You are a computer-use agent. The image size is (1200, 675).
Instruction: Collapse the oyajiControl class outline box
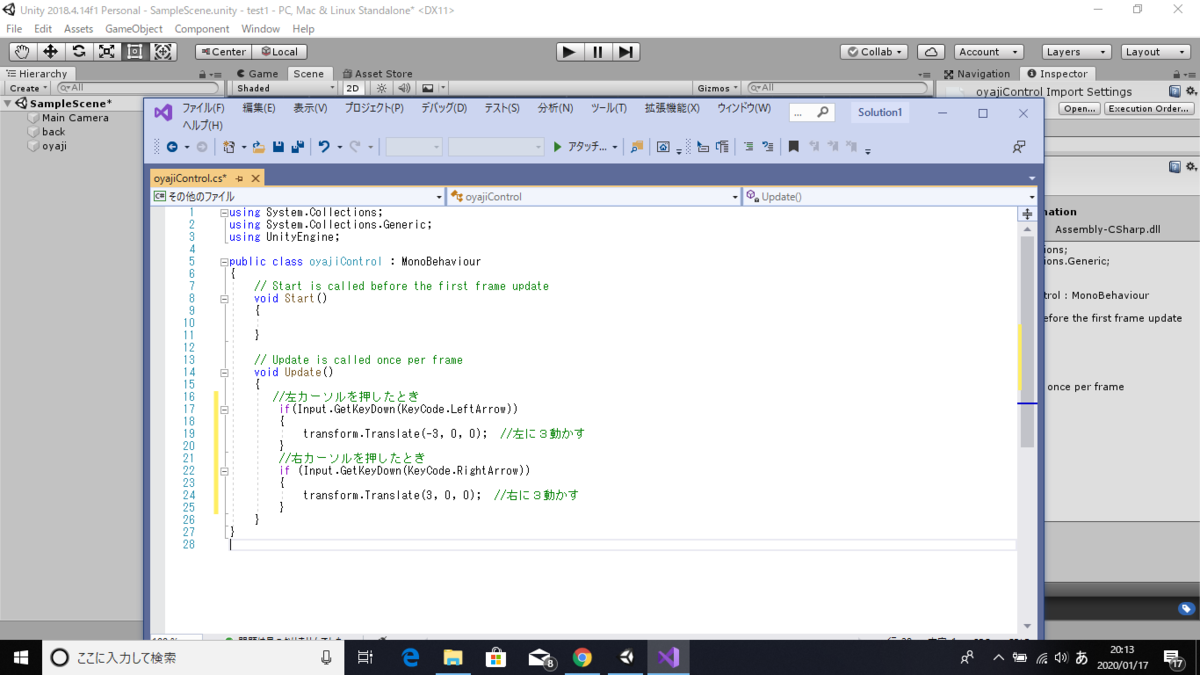click(x=224, y=262)
